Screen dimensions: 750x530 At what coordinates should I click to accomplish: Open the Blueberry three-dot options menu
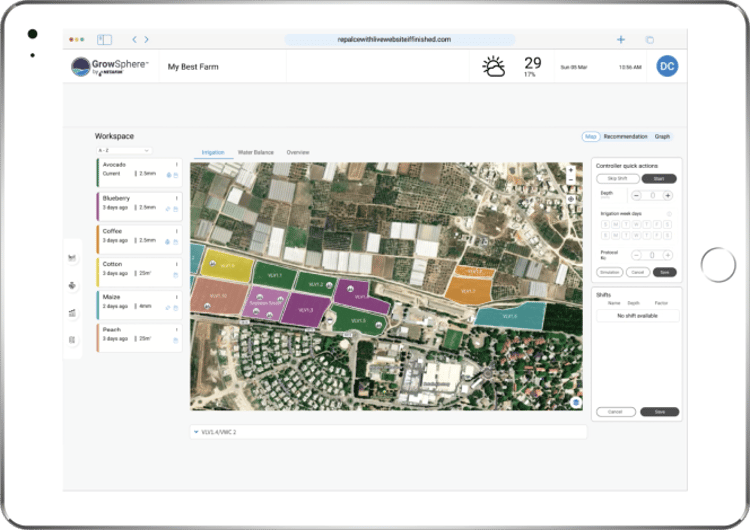click(x=177, y=198)
